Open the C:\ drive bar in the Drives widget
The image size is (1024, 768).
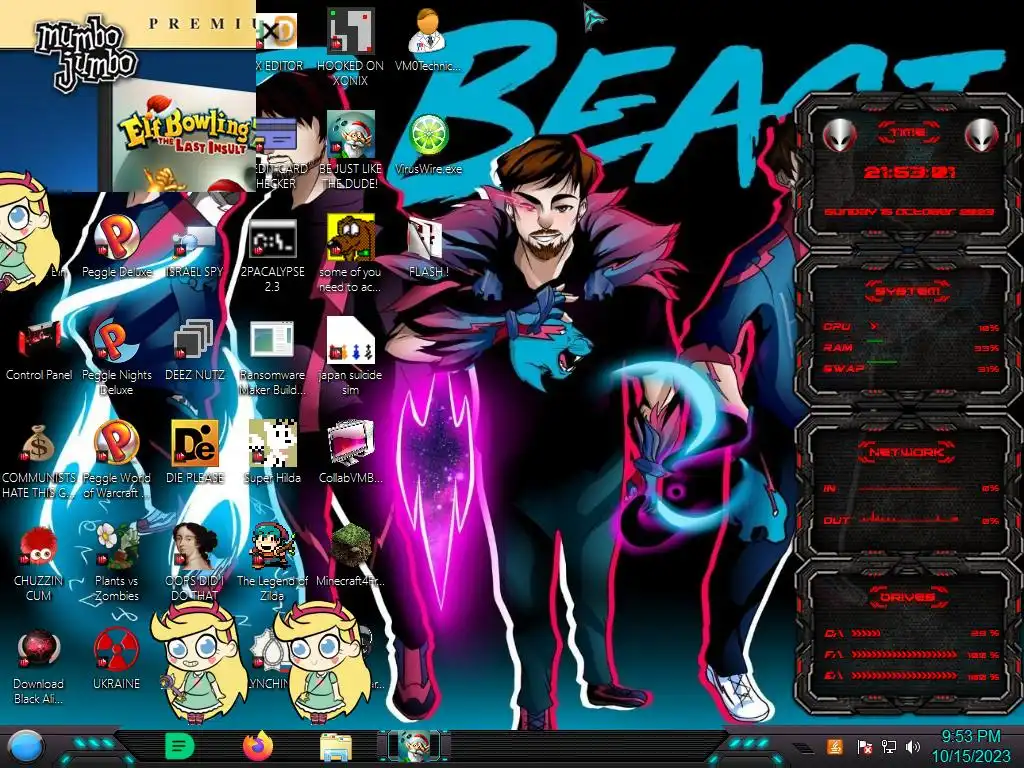coord(911,633)
